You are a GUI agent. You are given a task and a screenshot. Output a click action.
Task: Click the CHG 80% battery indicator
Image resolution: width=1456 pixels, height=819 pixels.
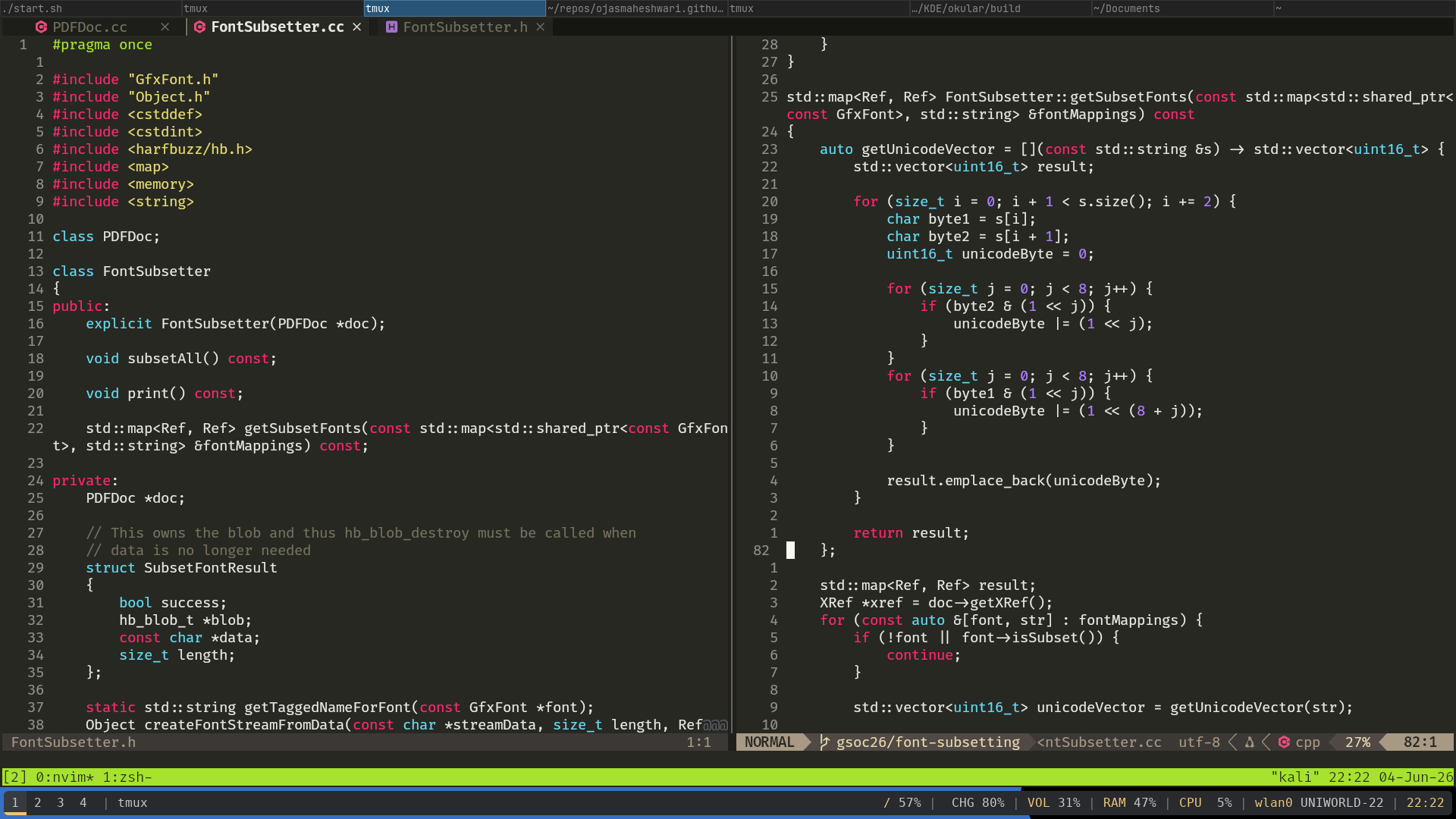coord(977,802)
